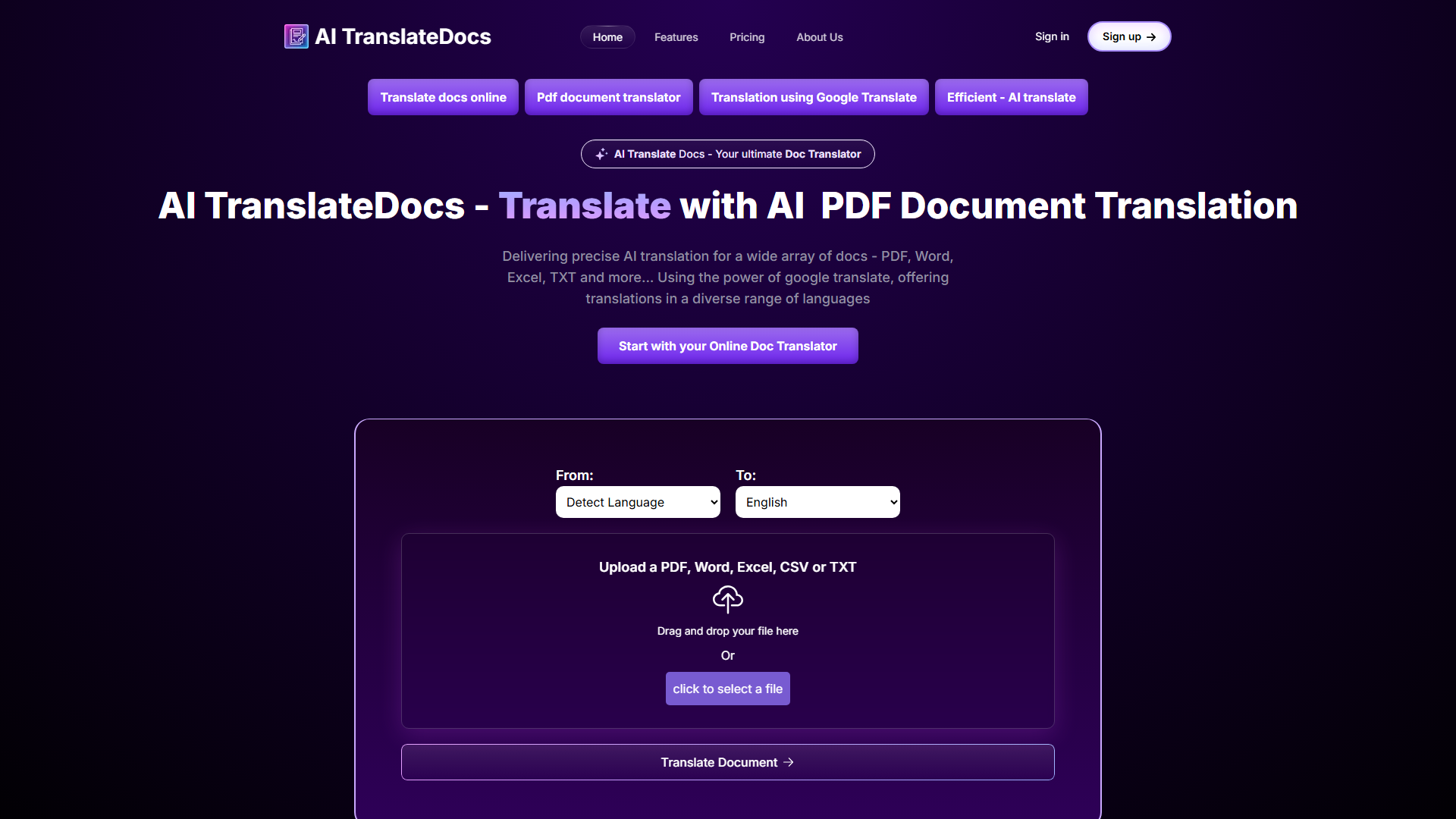Viewport: 1456px width, 819px height.
Task: Click the arrow on Translate Document button
Action: pyautogui.click(x=789, y=762)
